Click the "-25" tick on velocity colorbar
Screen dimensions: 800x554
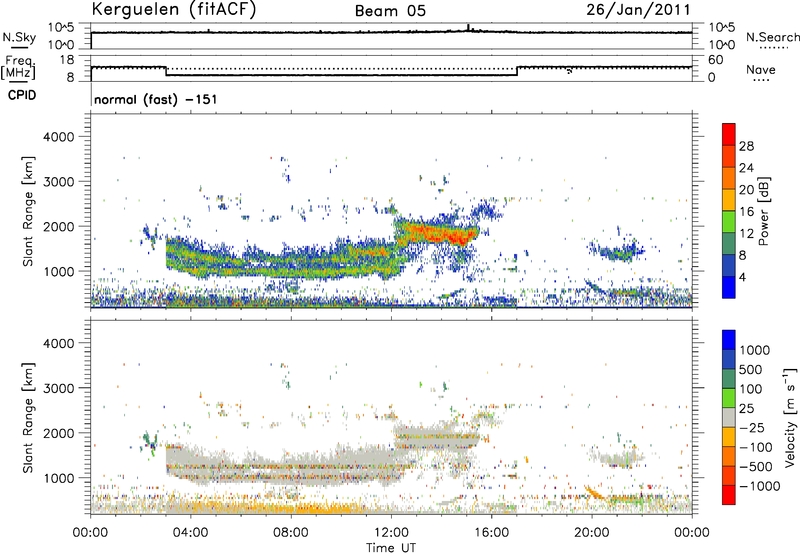752,428
